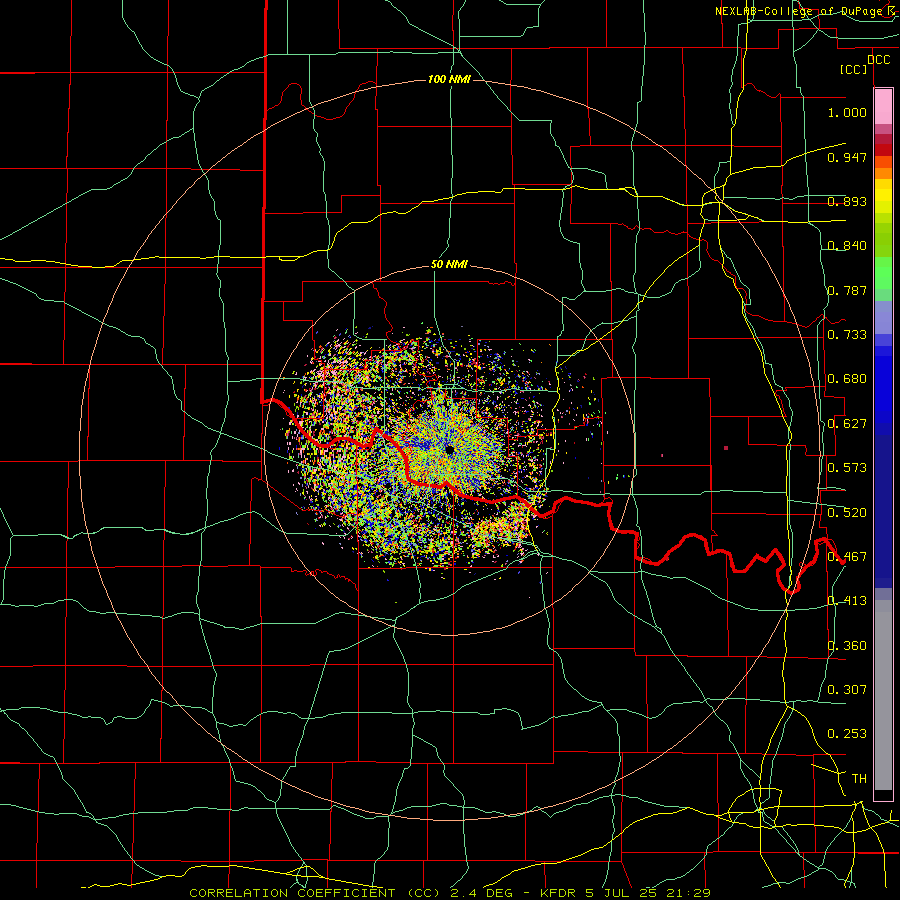
Task: Click the [CC] legend unit label
Action: tap(854, 69)
